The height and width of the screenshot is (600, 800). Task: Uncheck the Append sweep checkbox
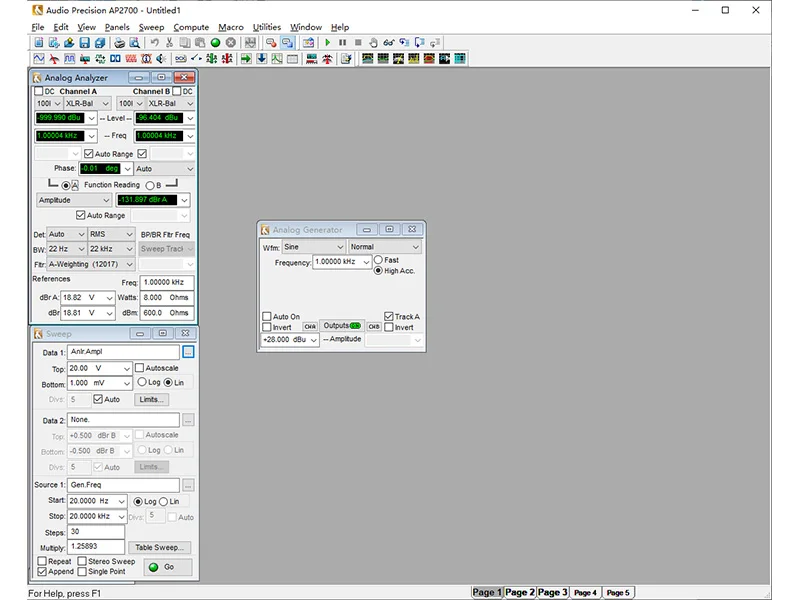(42, 571)
